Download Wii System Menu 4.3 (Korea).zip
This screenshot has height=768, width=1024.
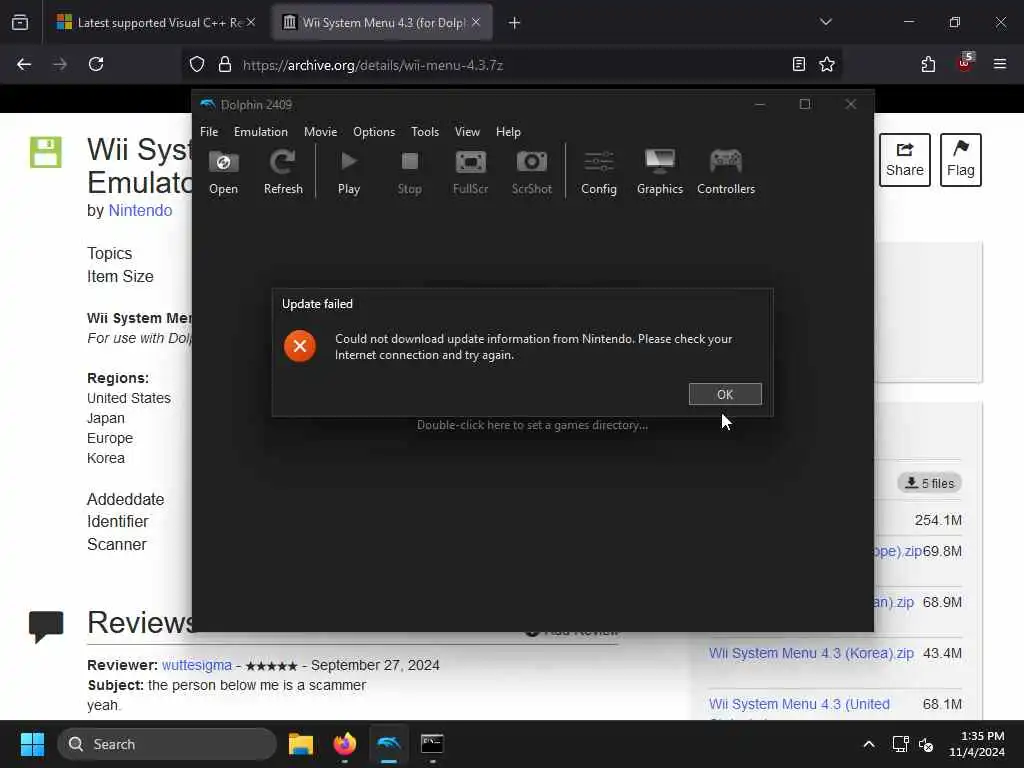(x=811, y=653)
